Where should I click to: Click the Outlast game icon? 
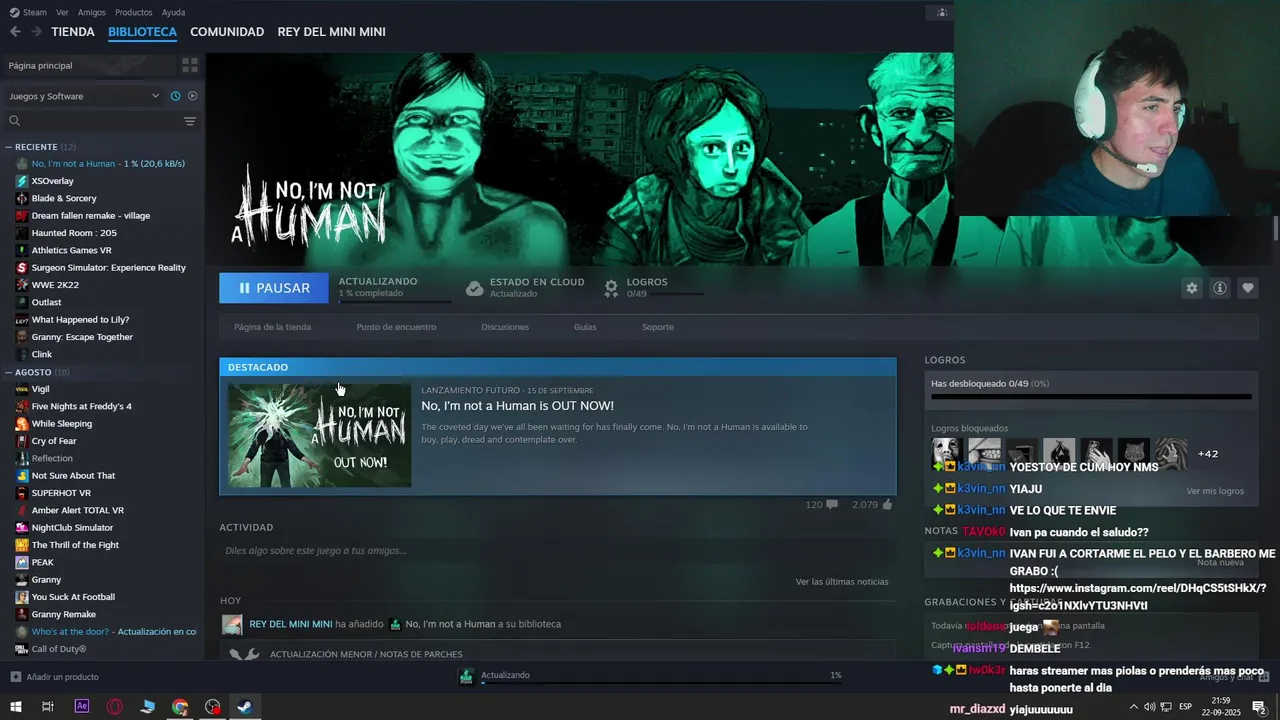pos(22,302)
